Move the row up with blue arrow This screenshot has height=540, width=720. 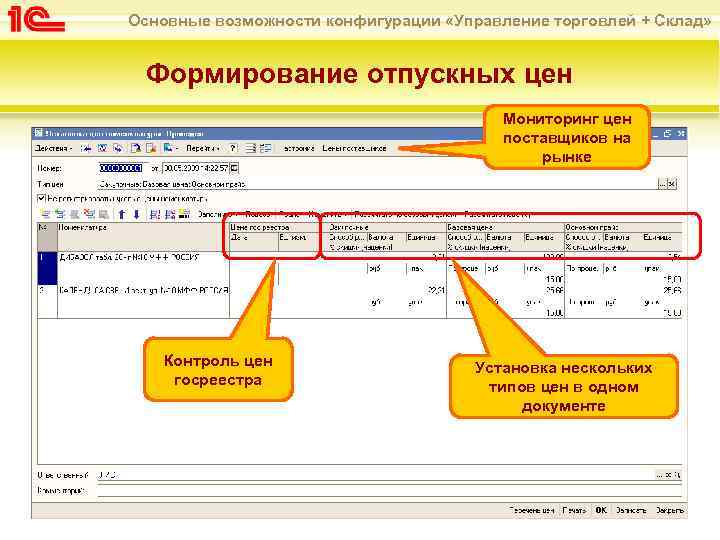pyautogui.click(x=122, y=214)
